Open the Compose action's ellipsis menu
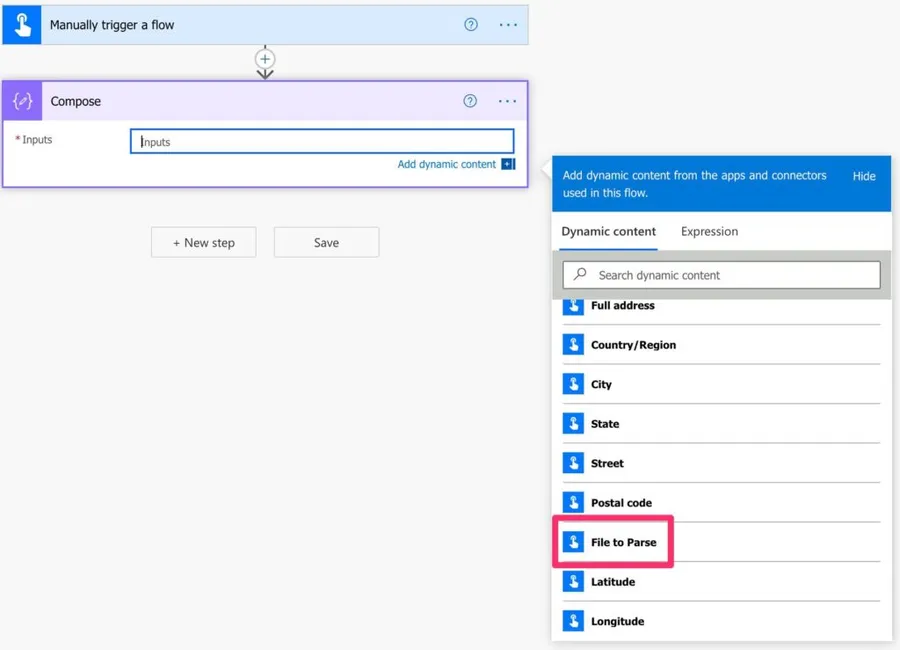Viewport: 900px width, 650px height. tap(507, 101)
